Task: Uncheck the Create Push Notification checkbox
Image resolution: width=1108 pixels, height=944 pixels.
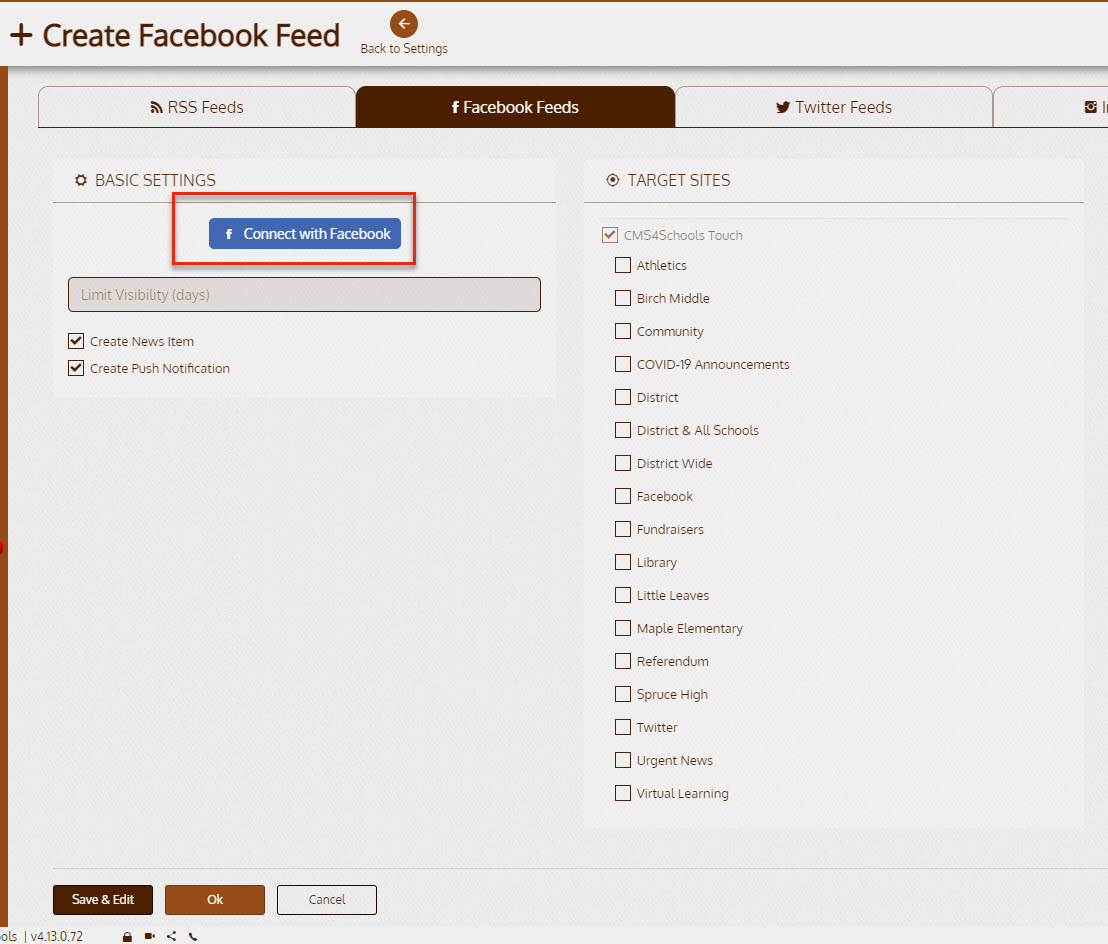Action: point(76,368)
